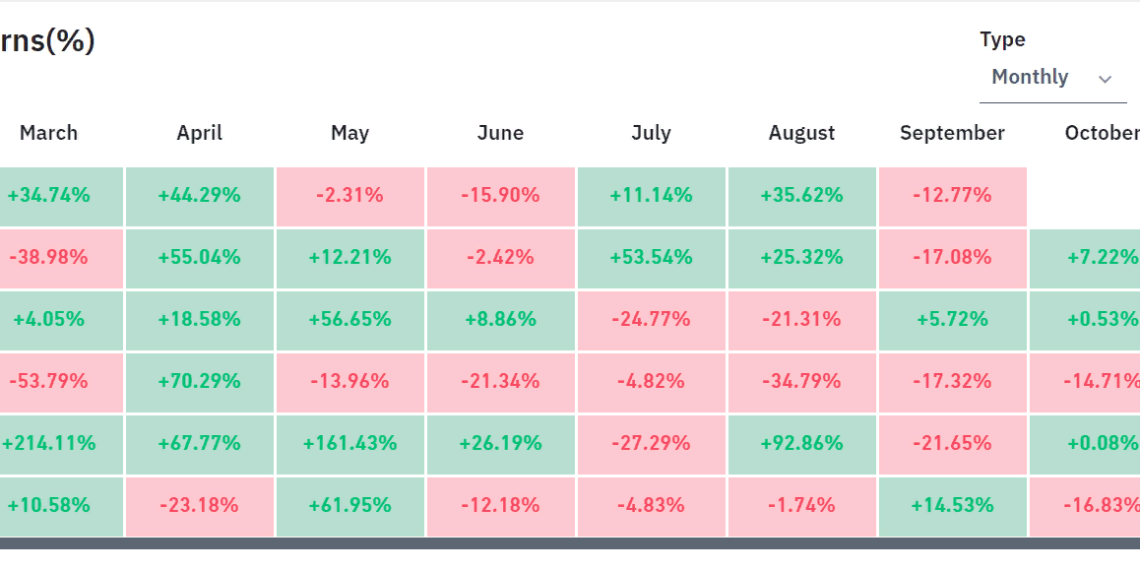The width and height of the screenshot is (1140, 570).
Task: Click the September column header
Action: coord(951,133)
